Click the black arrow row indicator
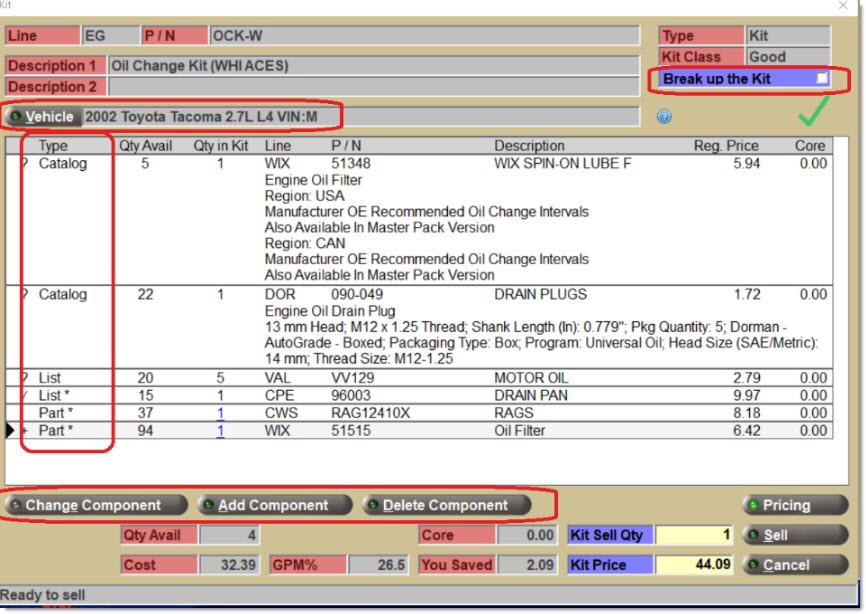 11,431
